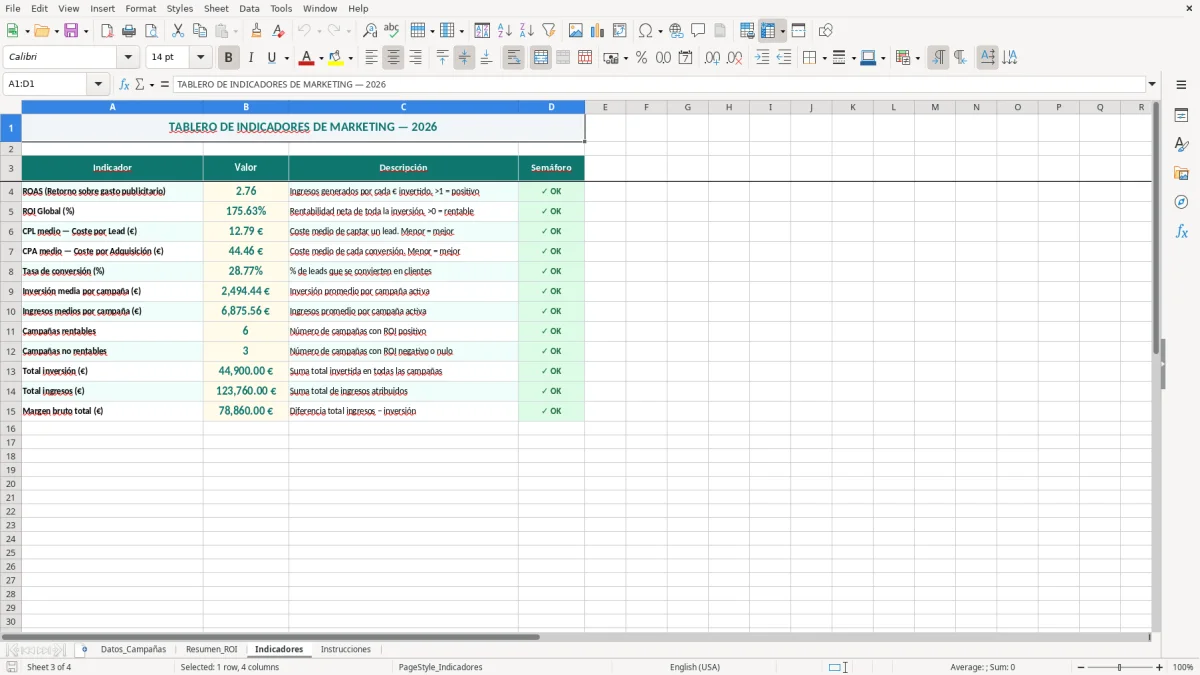Insert a chart
This screenshot has height=675, width=1200.
point(598,31)
